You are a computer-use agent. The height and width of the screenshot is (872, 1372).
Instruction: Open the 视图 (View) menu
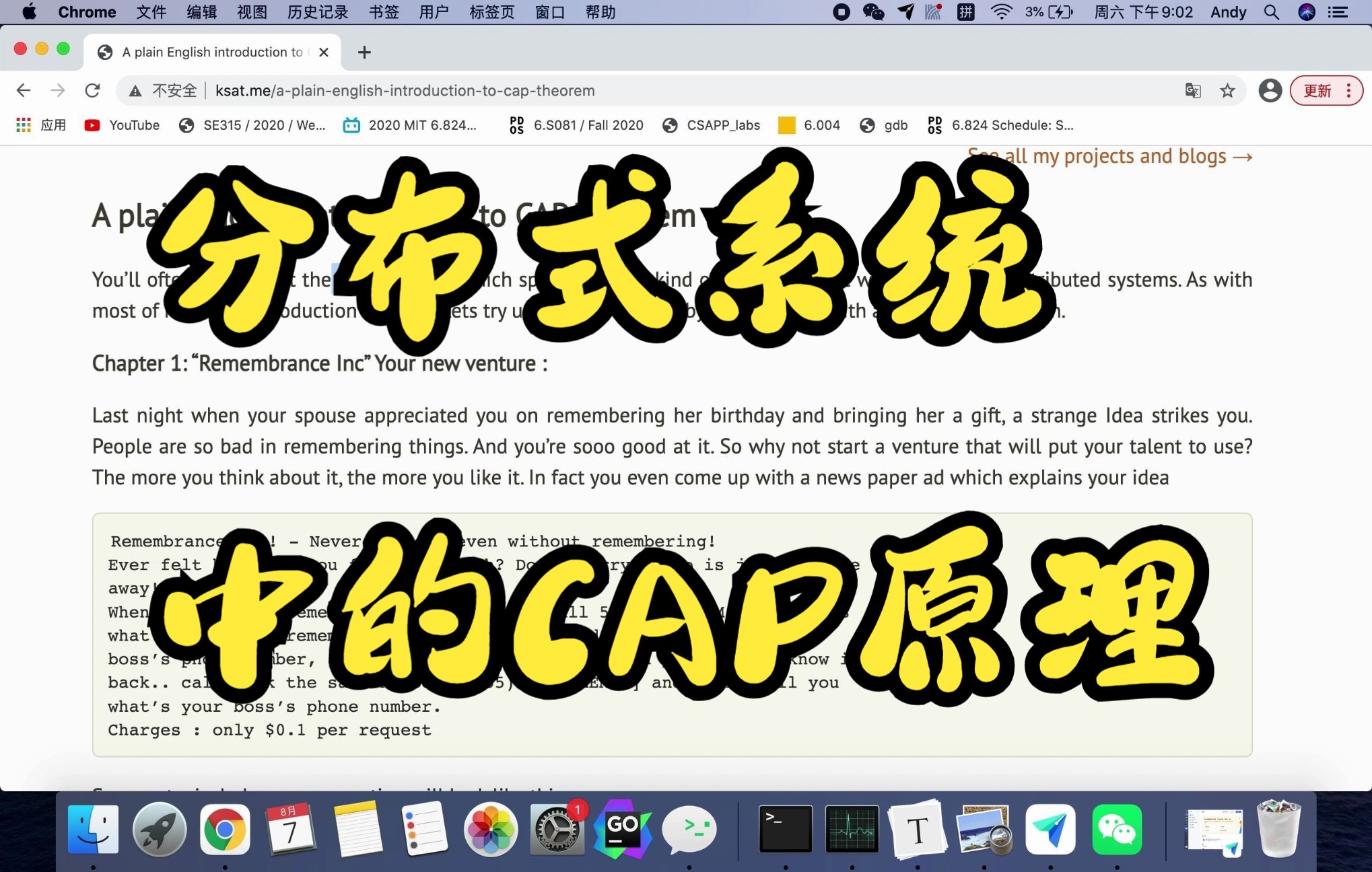coord(252,12)
